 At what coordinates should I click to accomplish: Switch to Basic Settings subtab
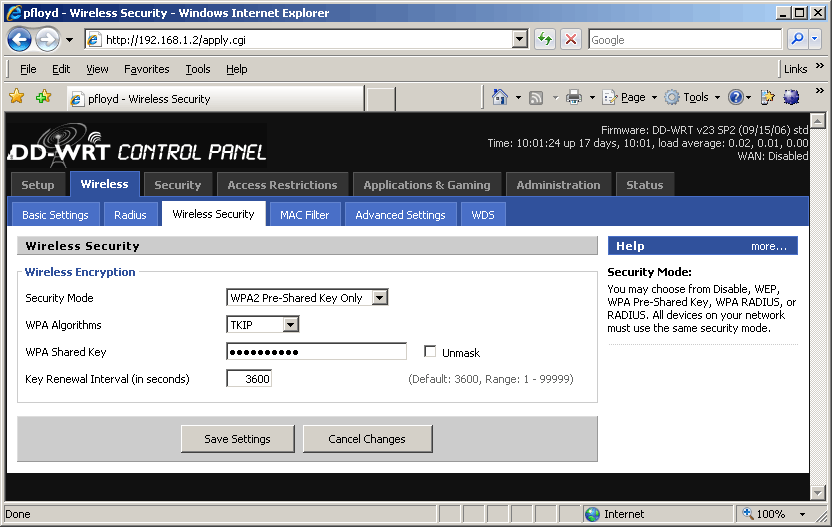click(x=55, y=214)
